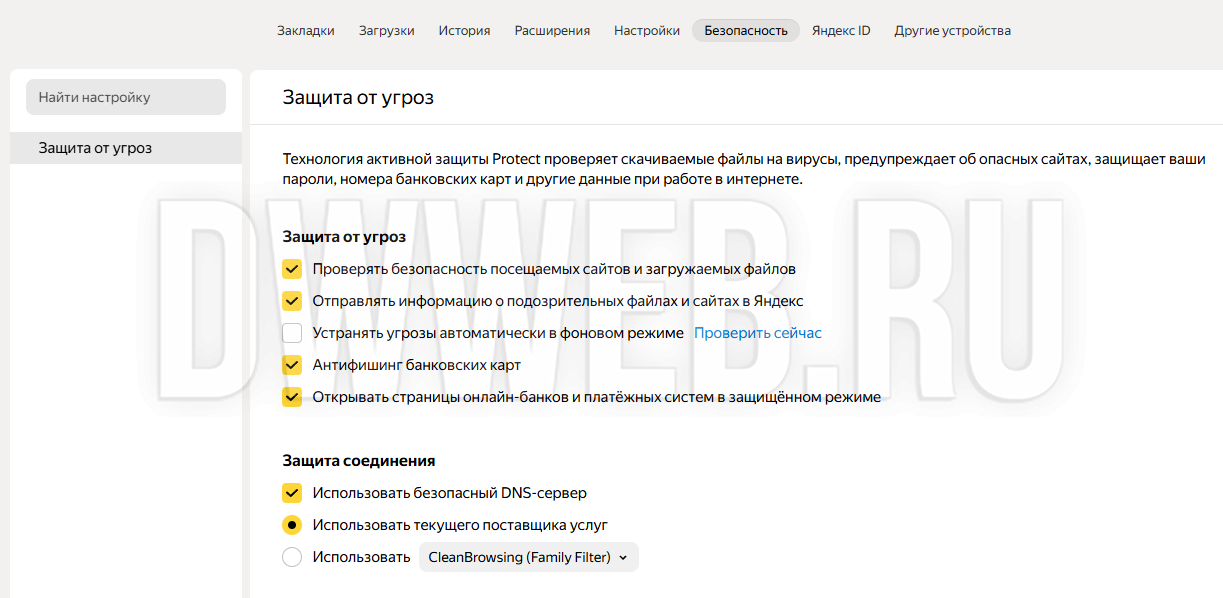Select the Использовать custom provider radio button
This screenshot has width=1223, height=598.
tap(292, 557)
